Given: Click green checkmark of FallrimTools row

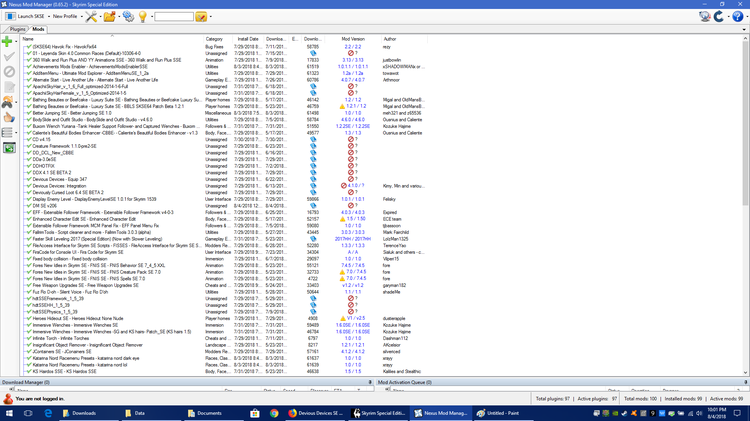Looking at the screenshot, I should click(x=29, y=232).
